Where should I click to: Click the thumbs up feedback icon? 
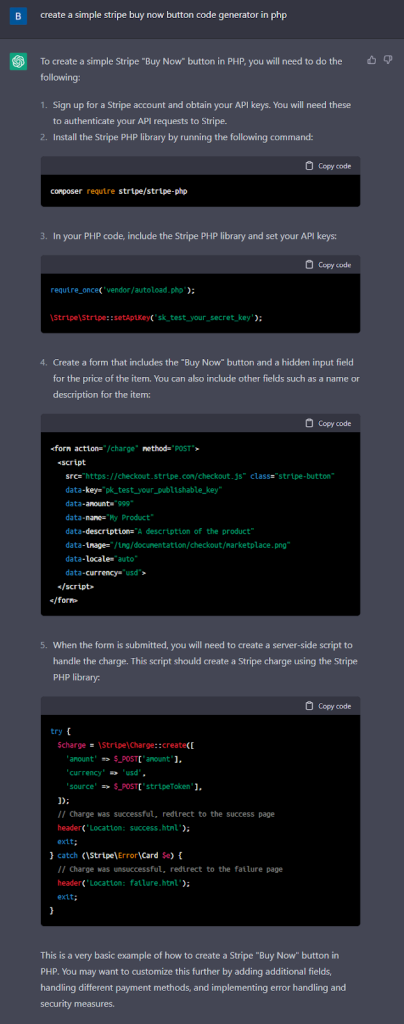tap(371, 60)
